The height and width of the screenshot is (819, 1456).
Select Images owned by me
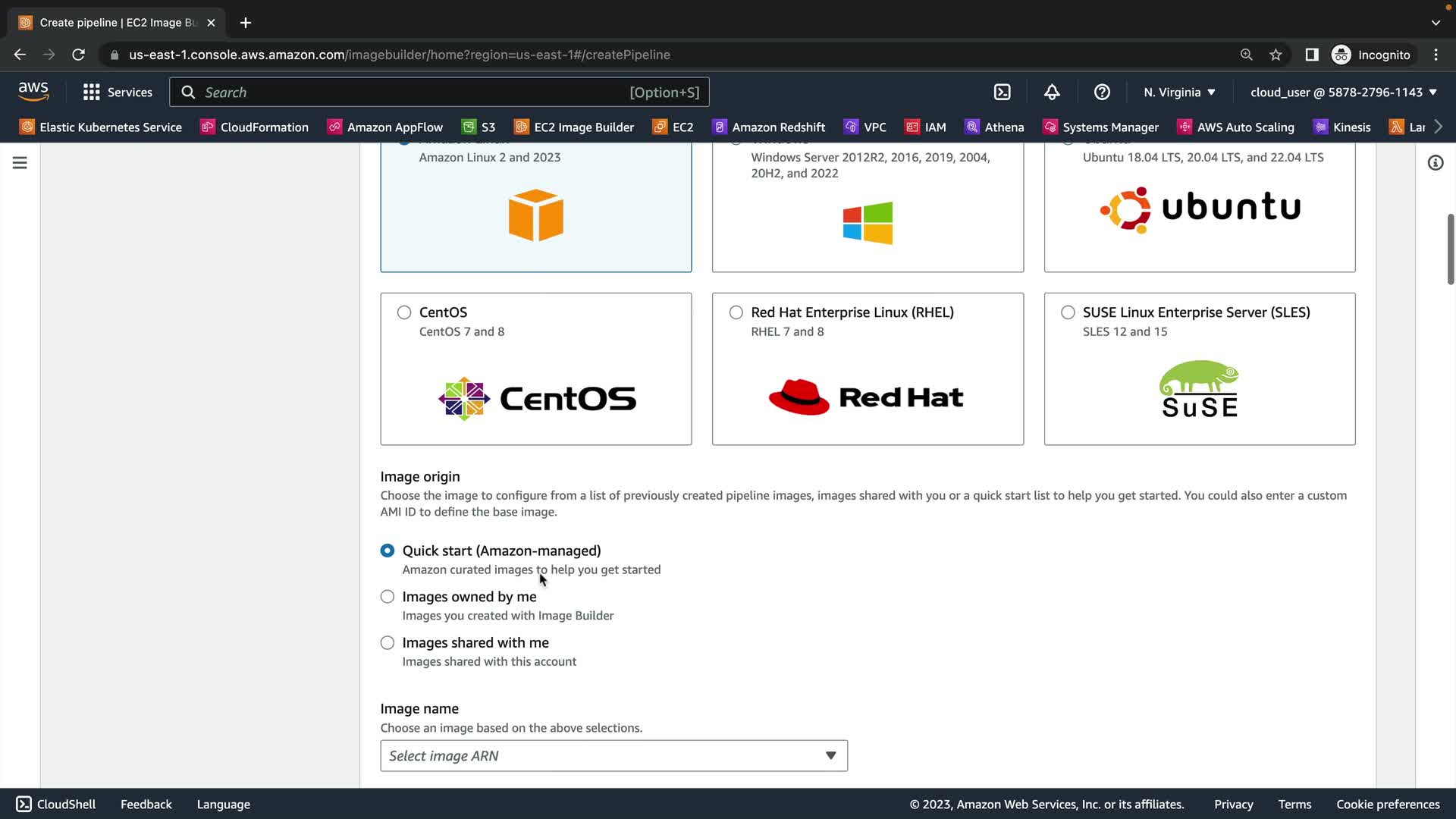[388, 597]
